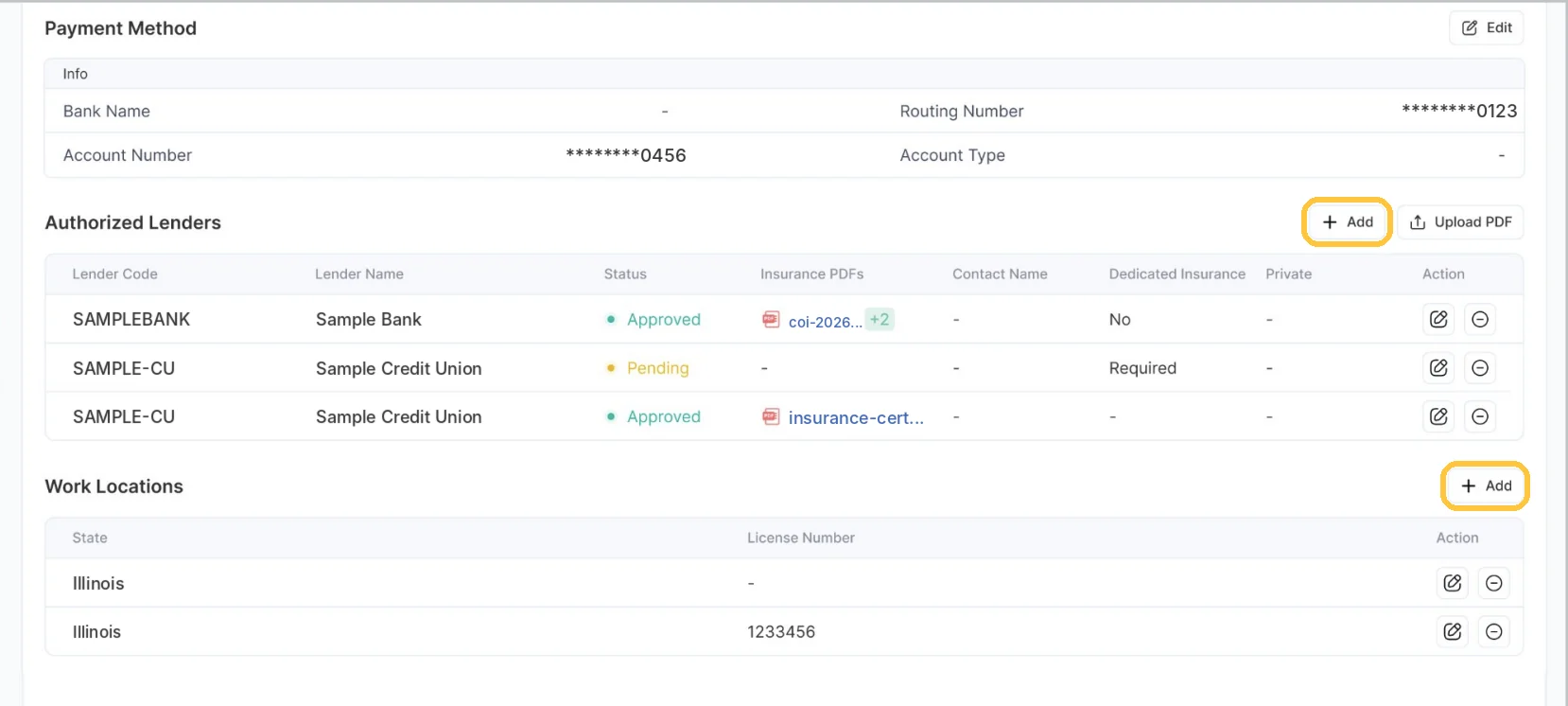
Task: Click the Pending status label
Action: point(658,368)
